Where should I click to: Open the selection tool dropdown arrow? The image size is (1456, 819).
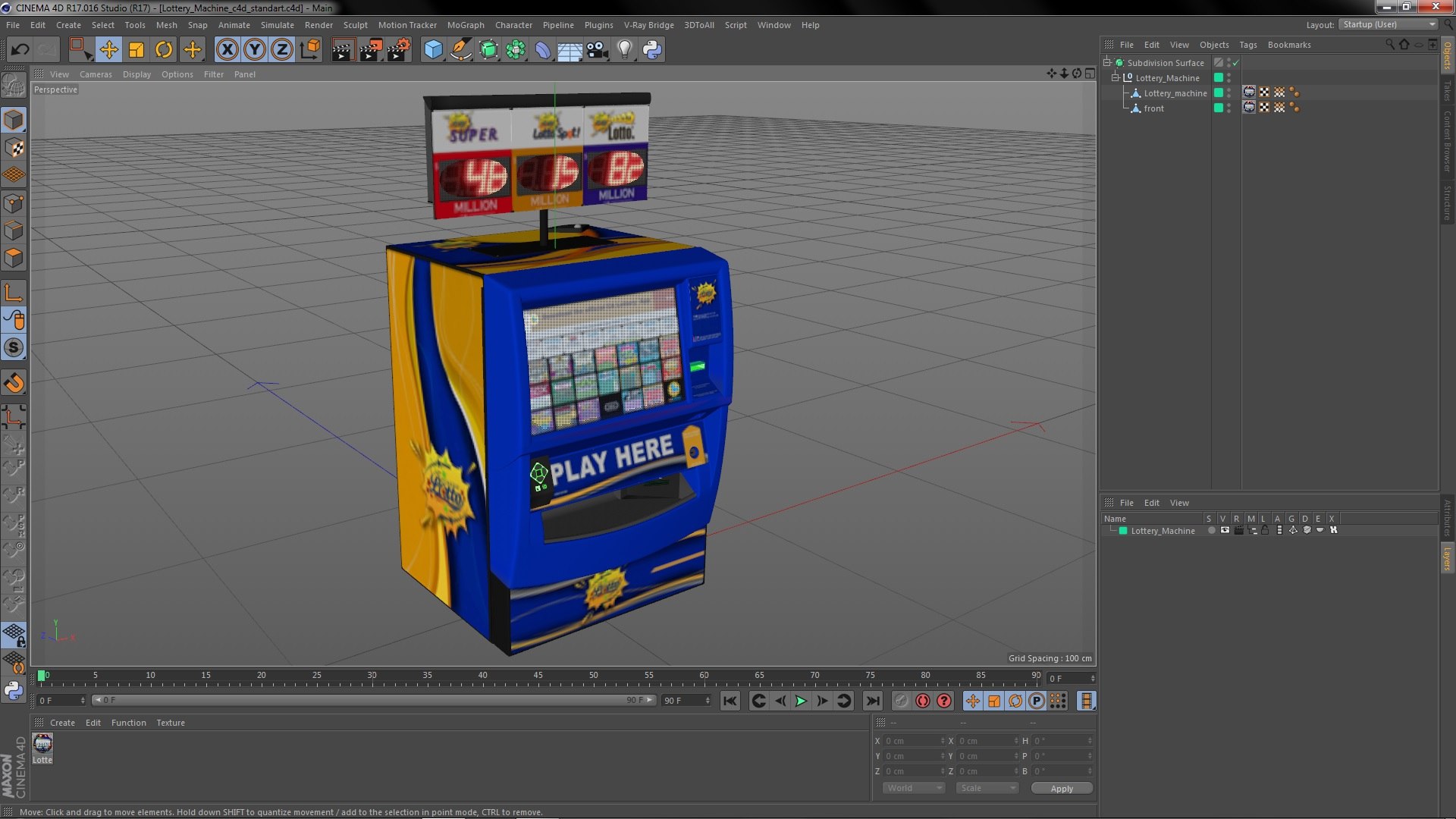pyautogui.click(x=89, y=58)
